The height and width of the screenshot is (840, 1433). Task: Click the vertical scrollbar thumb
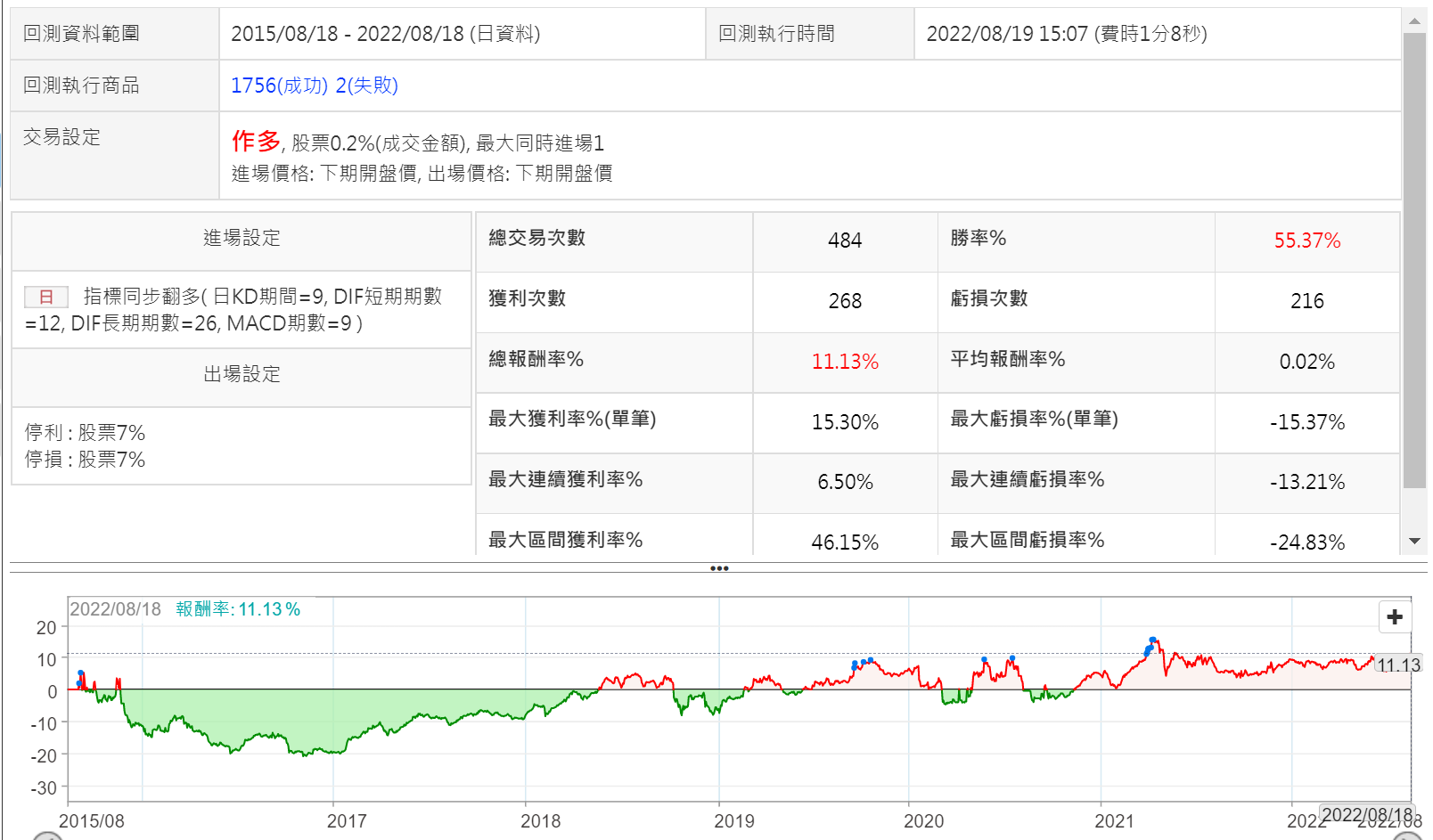[1414, 258]
